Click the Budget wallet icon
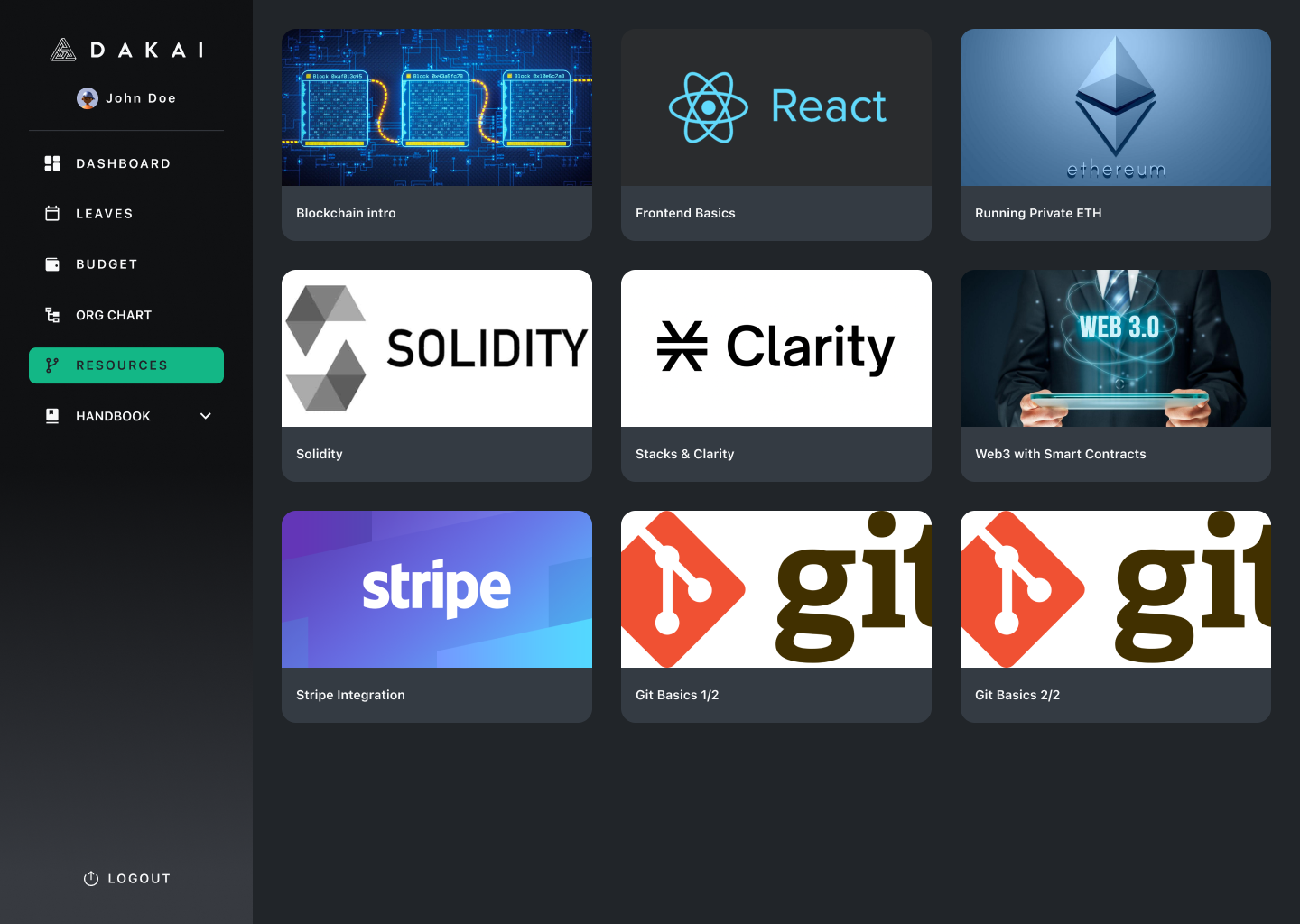This screenshot has width=1300, height=924. [52, 264]
